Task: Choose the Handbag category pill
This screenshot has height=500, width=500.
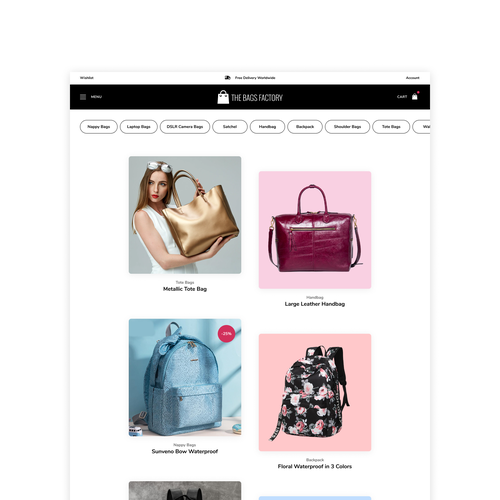Action: [267, 127]
